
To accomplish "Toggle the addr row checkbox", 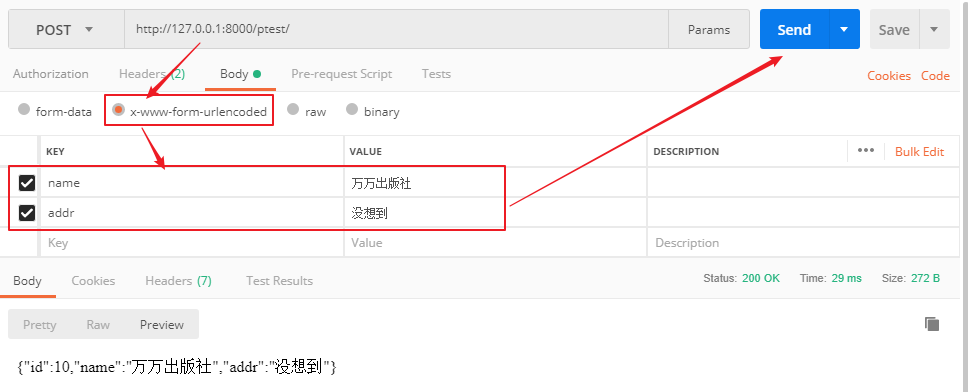I will (x=27, y=213).
